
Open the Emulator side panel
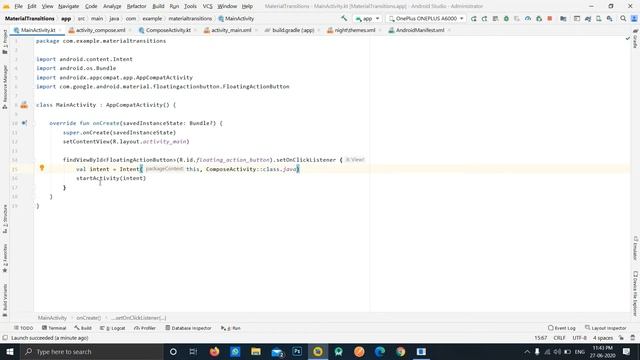pyautogui.click(x=636, y=248)
